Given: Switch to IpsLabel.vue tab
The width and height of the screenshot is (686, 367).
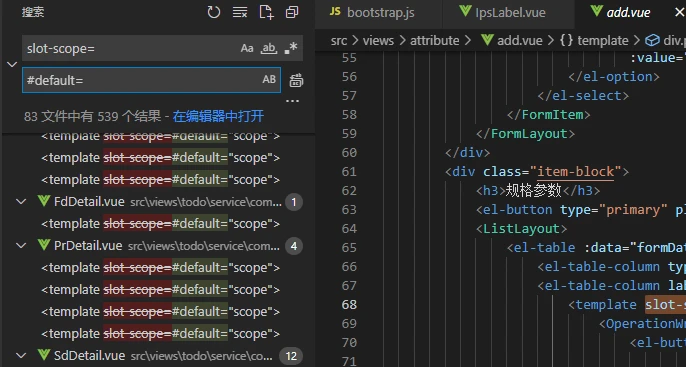Looking at the screenshot, I should 508,13.
